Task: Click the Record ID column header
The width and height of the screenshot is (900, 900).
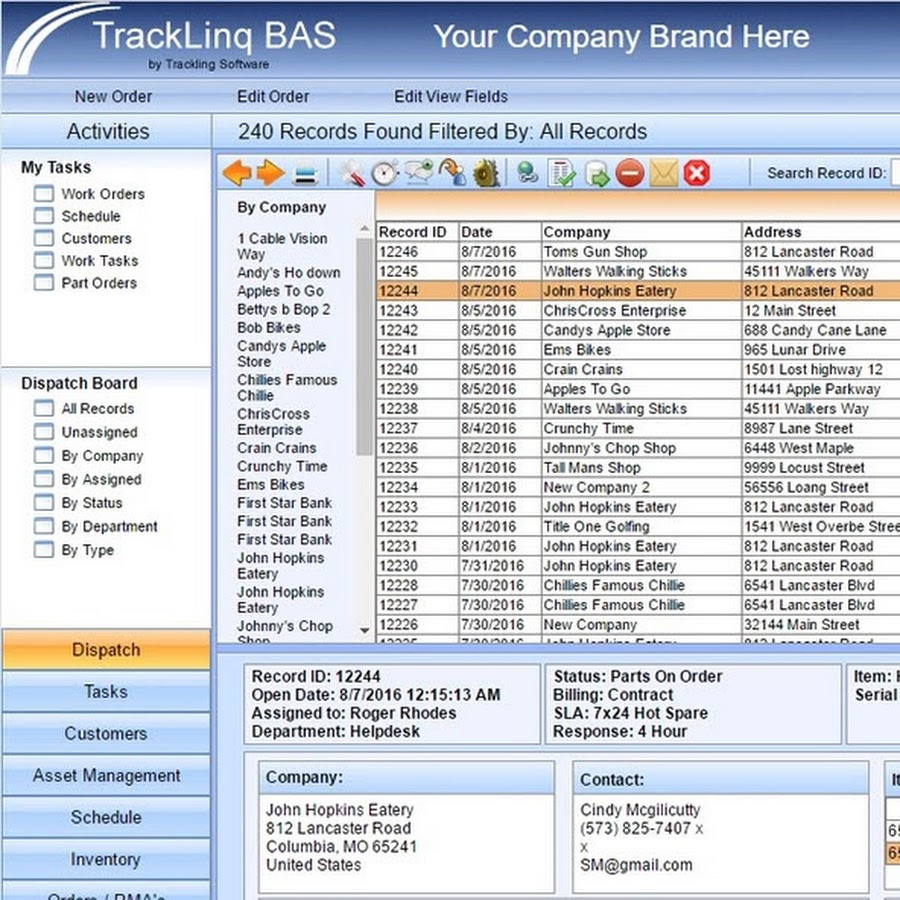Action: click(417, 232)
